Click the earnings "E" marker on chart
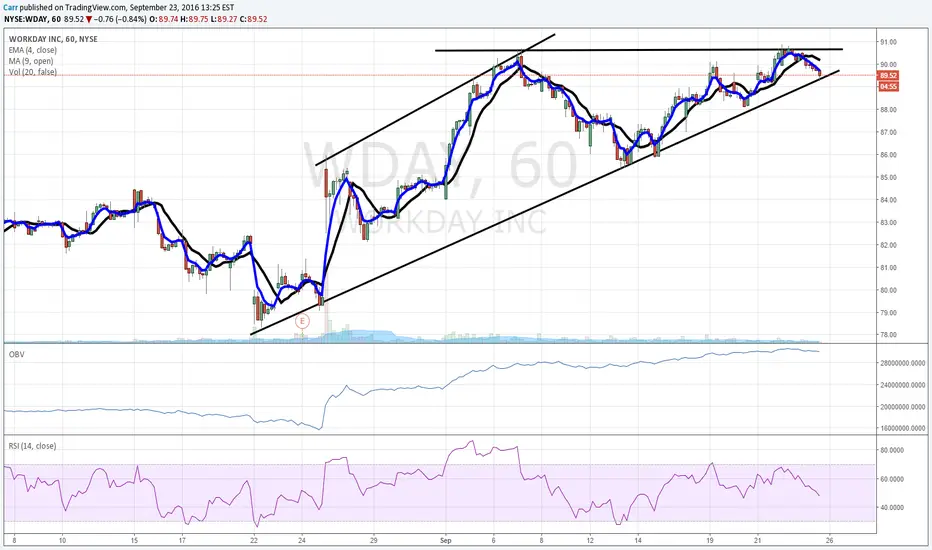Viewport: 932px width, 550px height. pos(302,322)
